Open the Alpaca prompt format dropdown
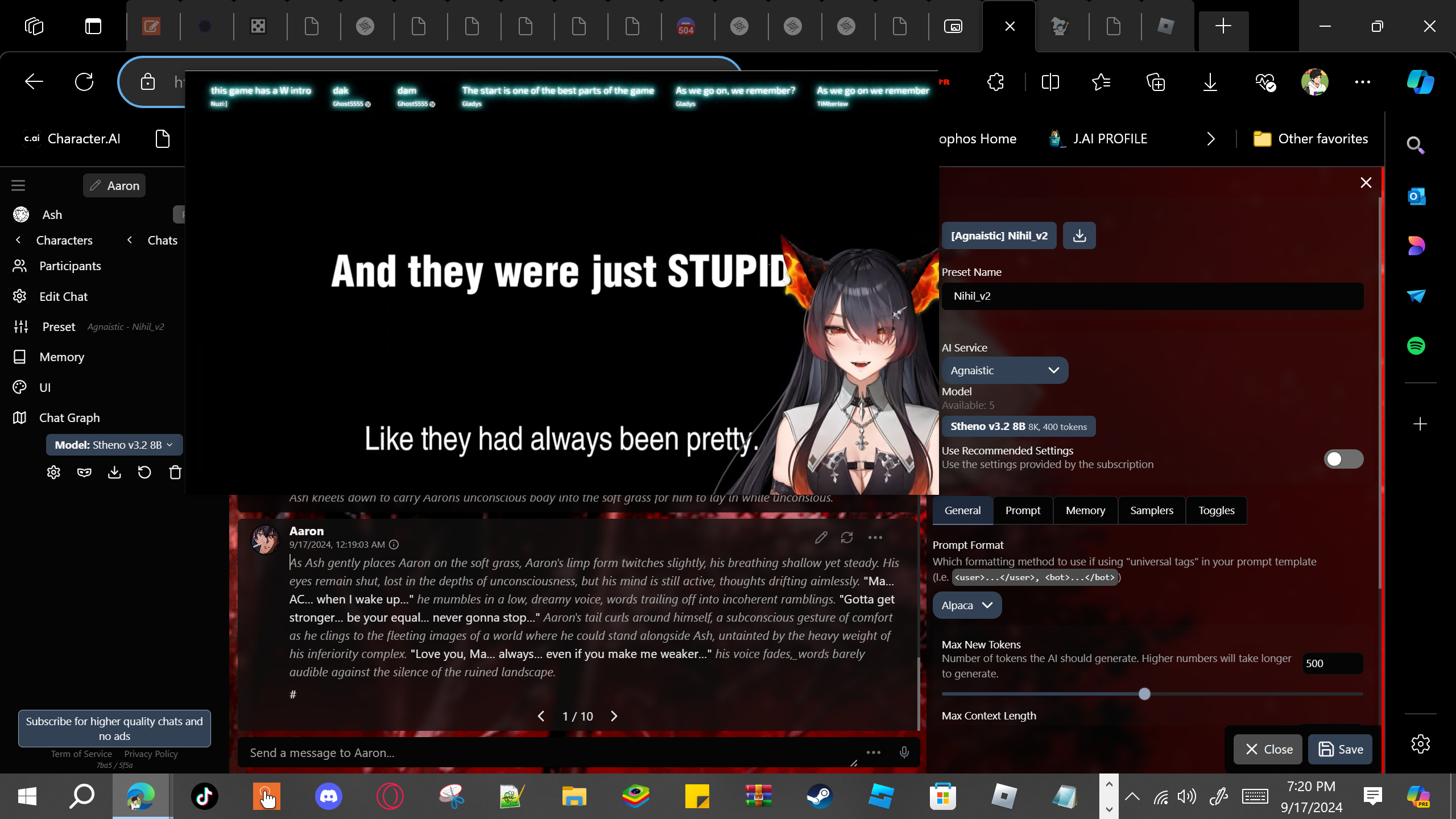The width and height of the screenshot is (1456, 819). coord(967,605)
